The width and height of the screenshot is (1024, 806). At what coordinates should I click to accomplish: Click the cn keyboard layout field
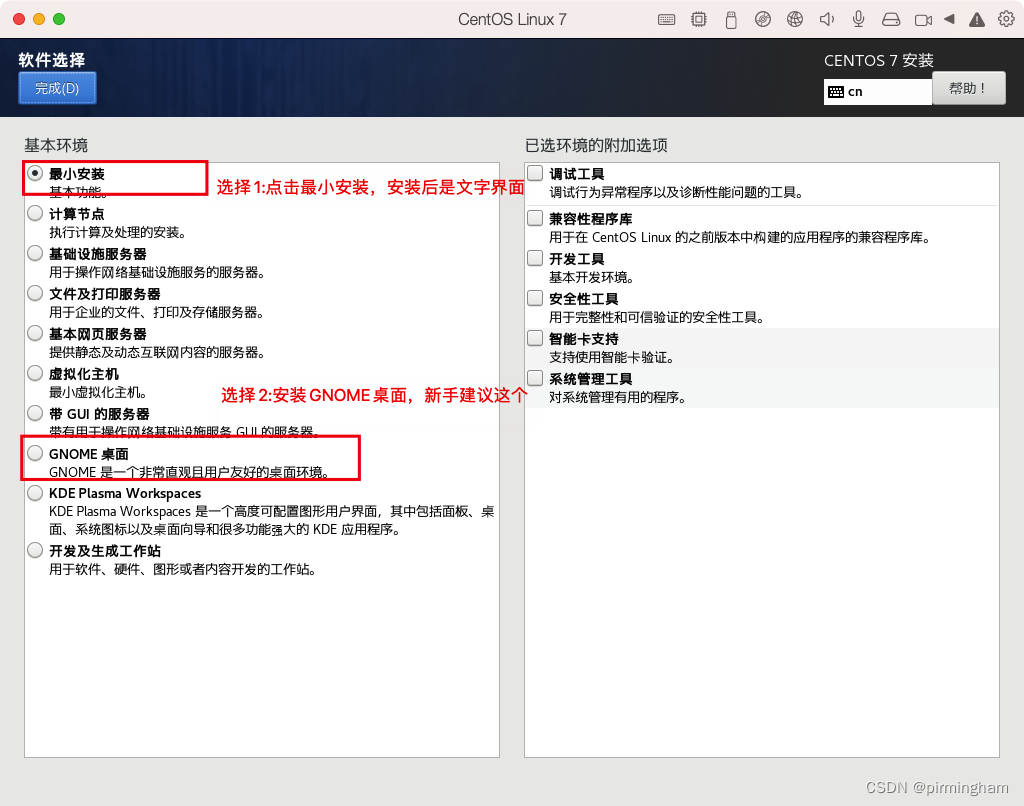point(878,92)
